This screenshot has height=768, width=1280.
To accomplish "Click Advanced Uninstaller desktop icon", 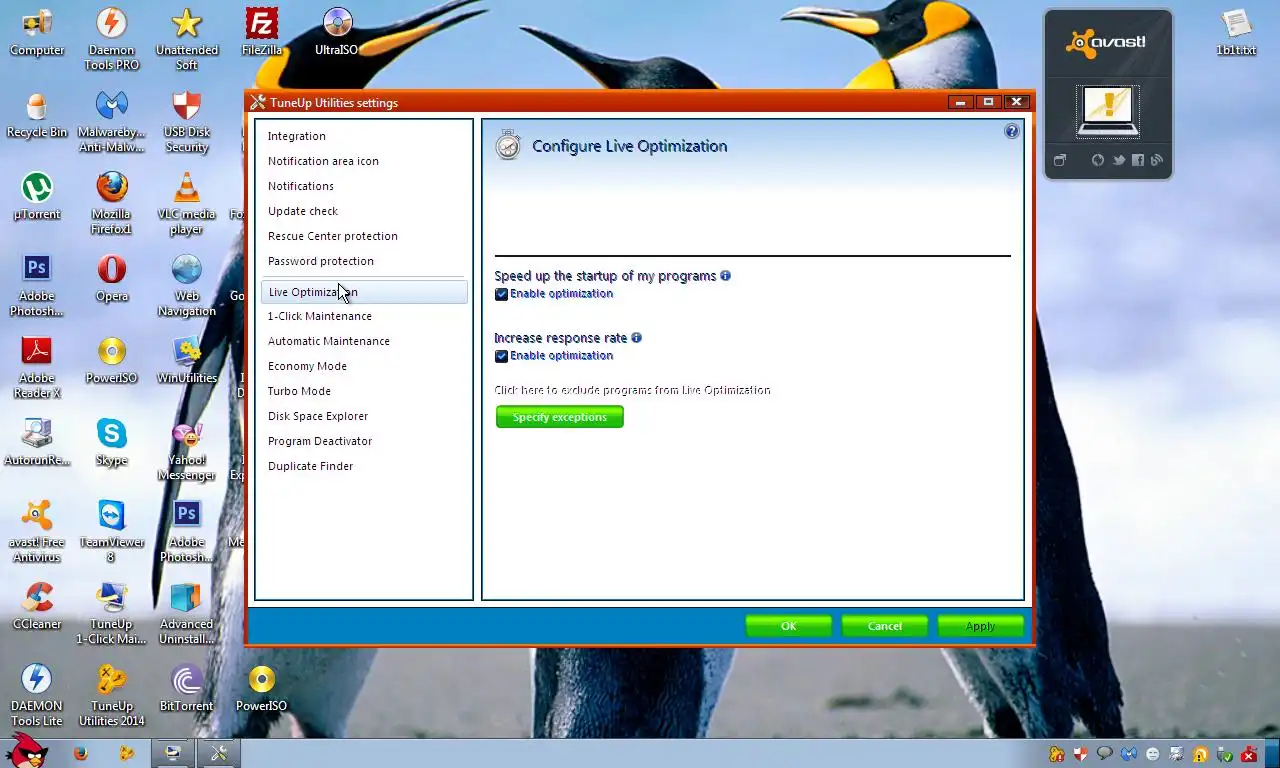I will click(186, 614).
